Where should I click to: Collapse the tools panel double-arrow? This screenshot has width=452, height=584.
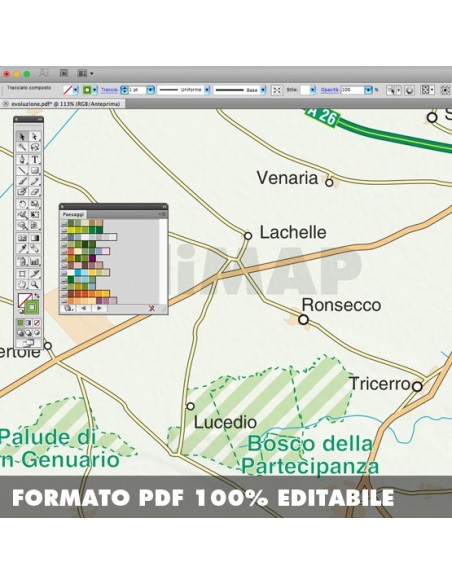[40, 120]
